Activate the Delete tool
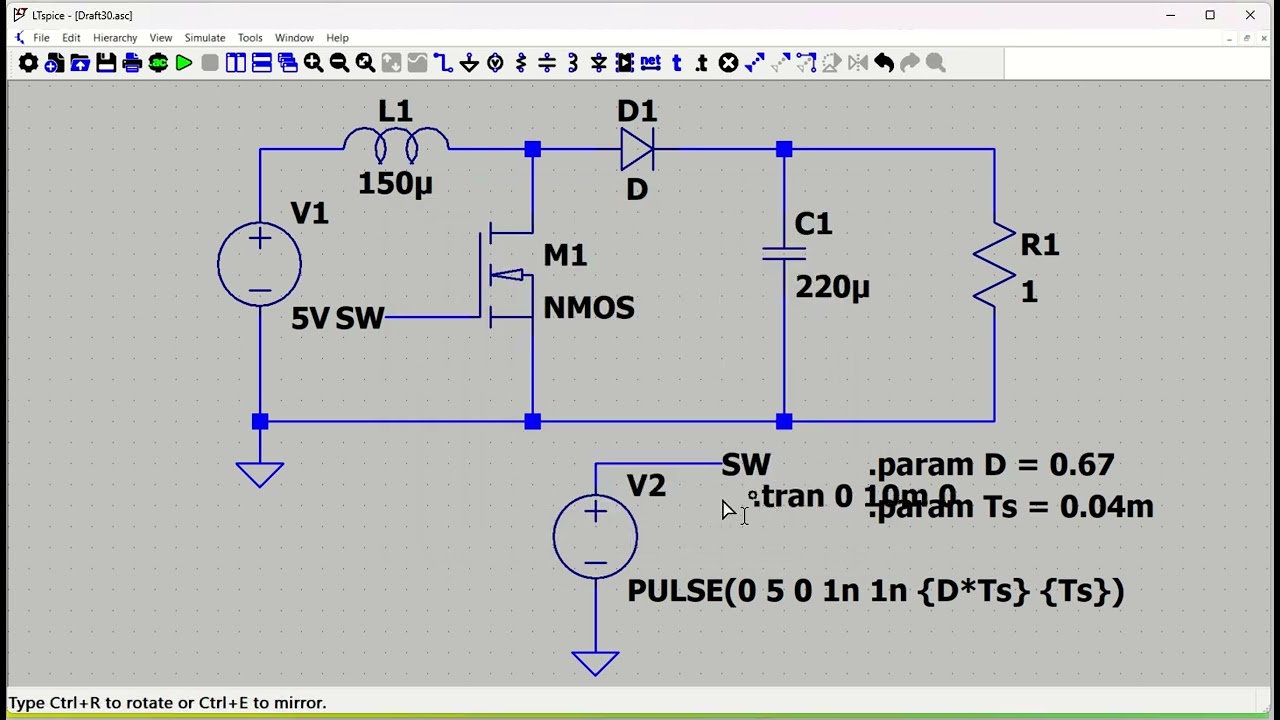The width and height of the screenshot is (1280, 720). [728, 63]
